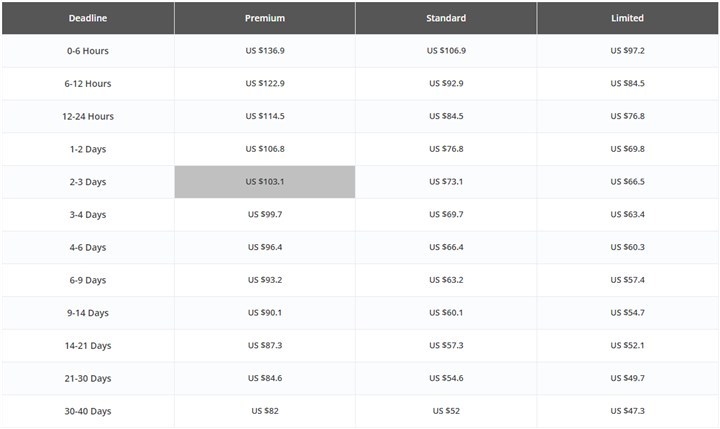The image size is (720, 429).
Task: Select US $73.1 Standard for 2-3 Days
Action: click(446, 182)
